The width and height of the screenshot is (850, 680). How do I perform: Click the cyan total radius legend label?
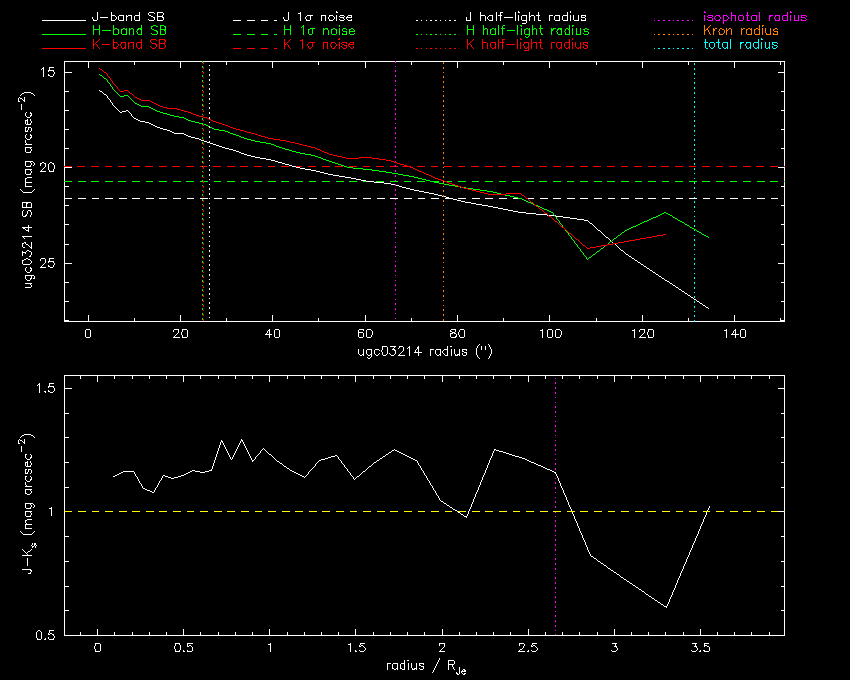(739, 46)
